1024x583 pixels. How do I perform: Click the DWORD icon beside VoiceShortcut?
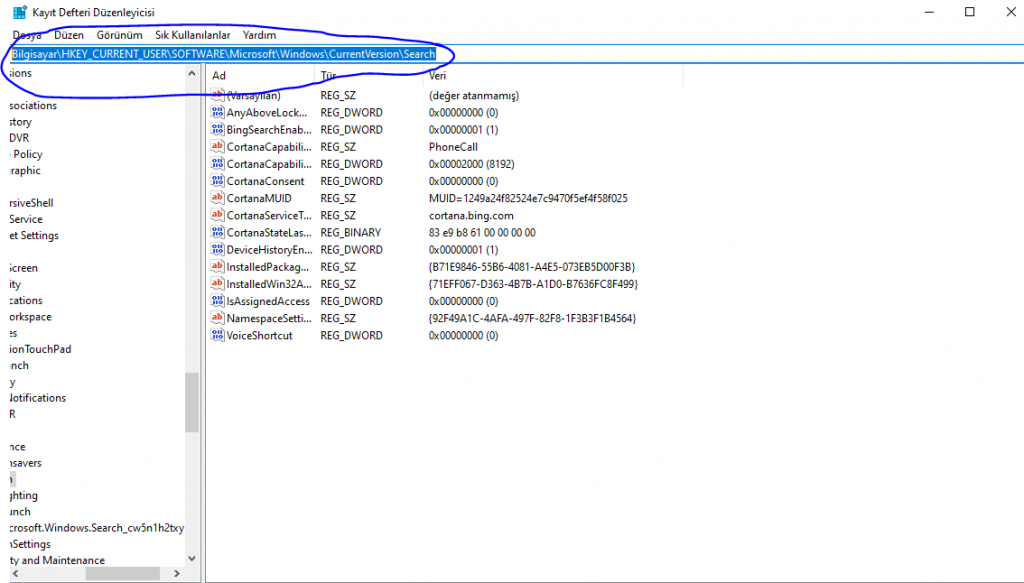(217, 335)
